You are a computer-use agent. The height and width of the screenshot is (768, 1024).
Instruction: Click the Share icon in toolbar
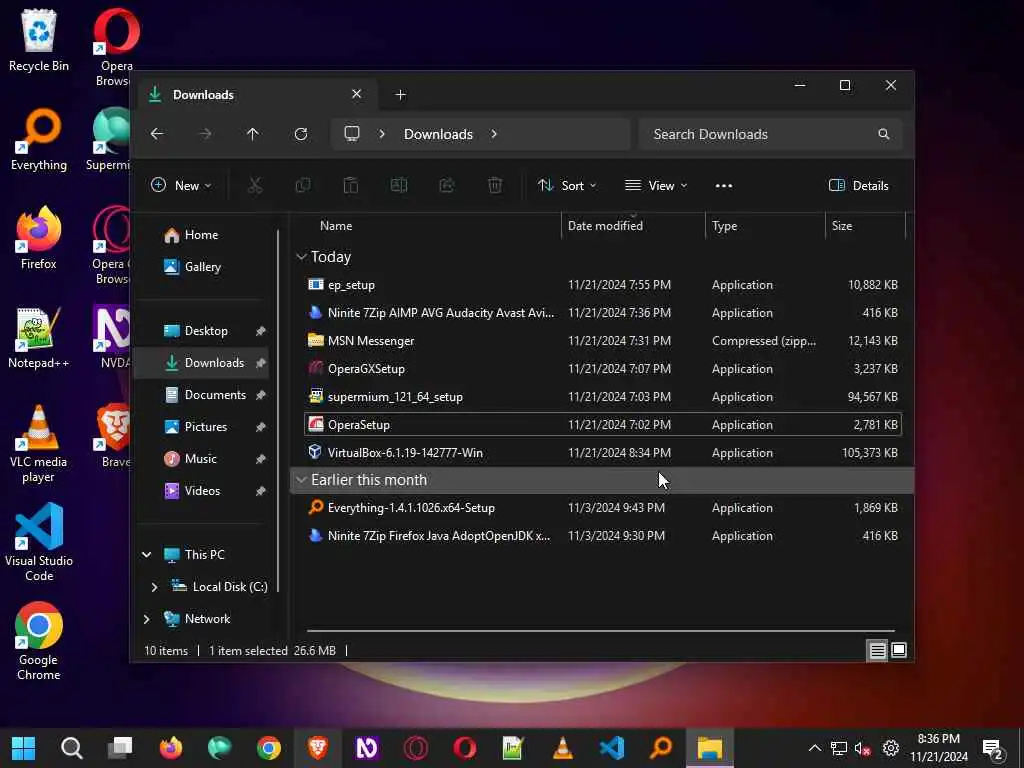[447, 185]
